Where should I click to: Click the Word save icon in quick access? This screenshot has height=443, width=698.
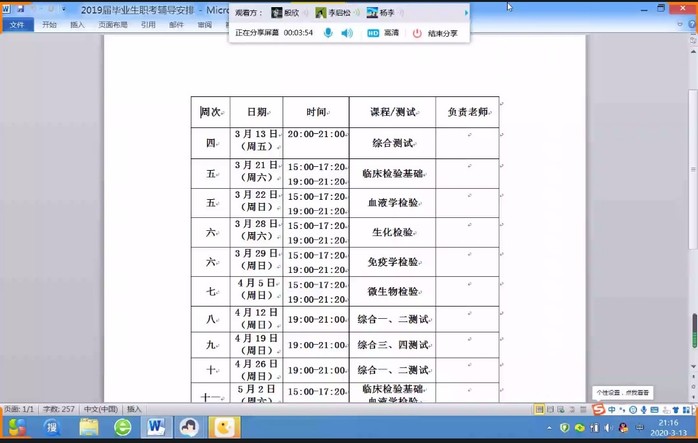21,9
